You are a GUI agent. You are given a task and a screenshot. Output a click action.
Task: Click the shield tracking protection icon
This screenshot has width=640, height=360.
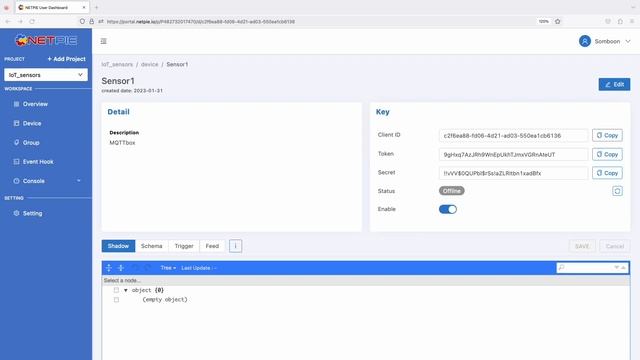[x=82, y=21]
